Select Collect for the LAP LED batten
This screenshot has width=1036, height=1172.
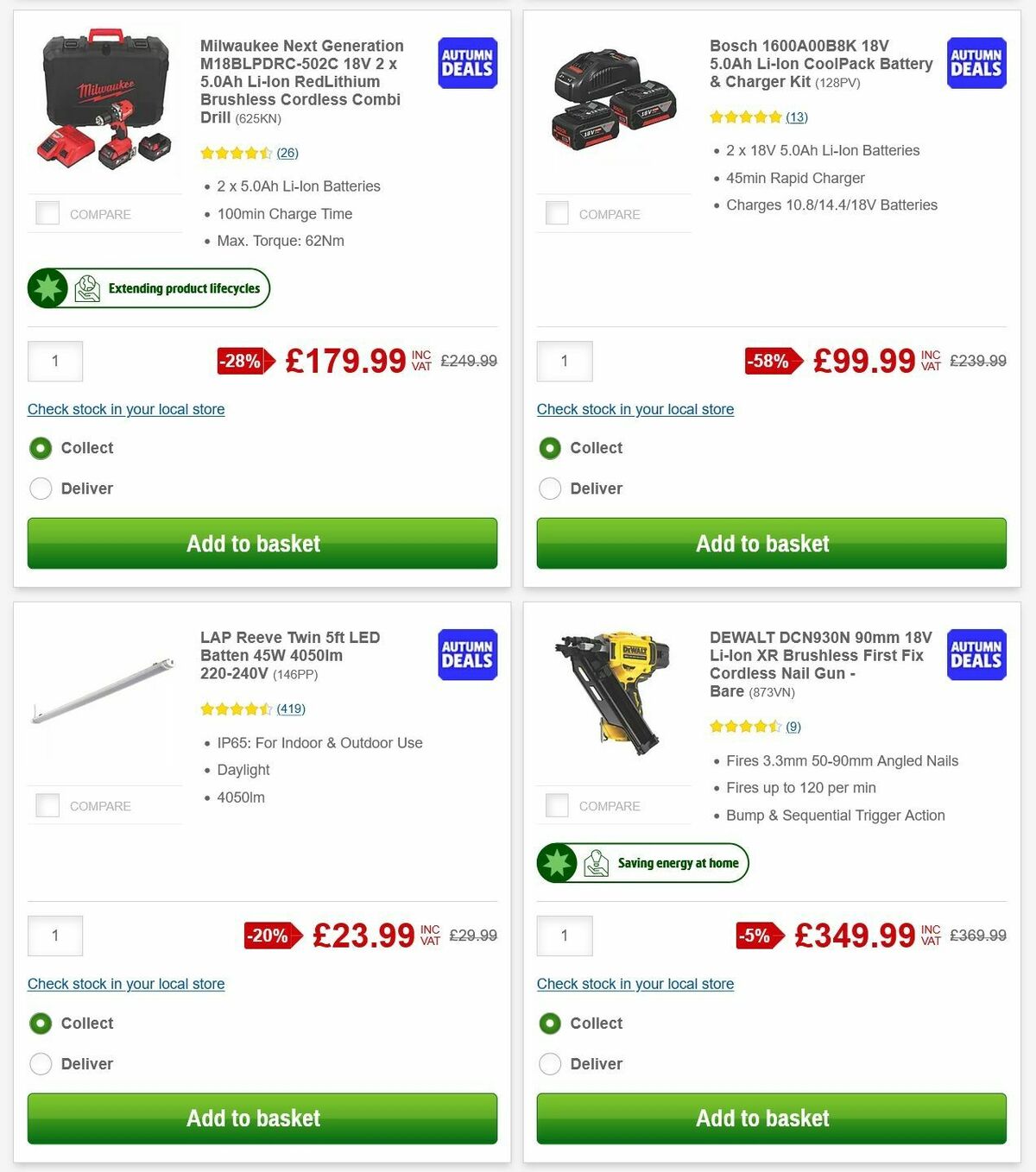click(x=41, y=1024)
